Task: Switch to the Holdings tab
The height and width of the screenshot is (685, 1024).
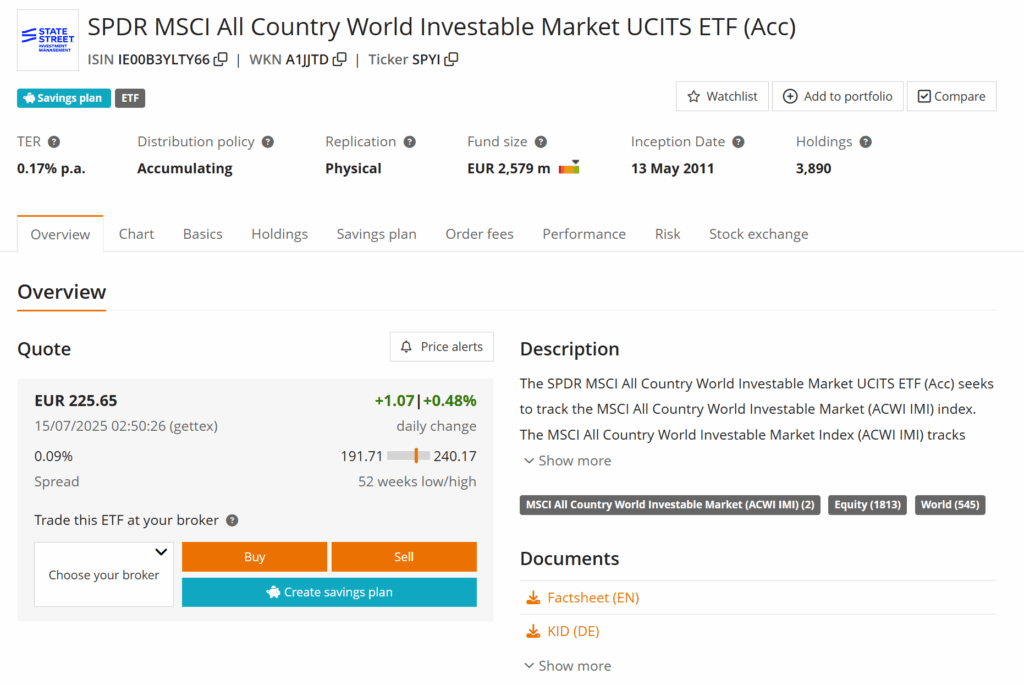Action: pos(279,234)
